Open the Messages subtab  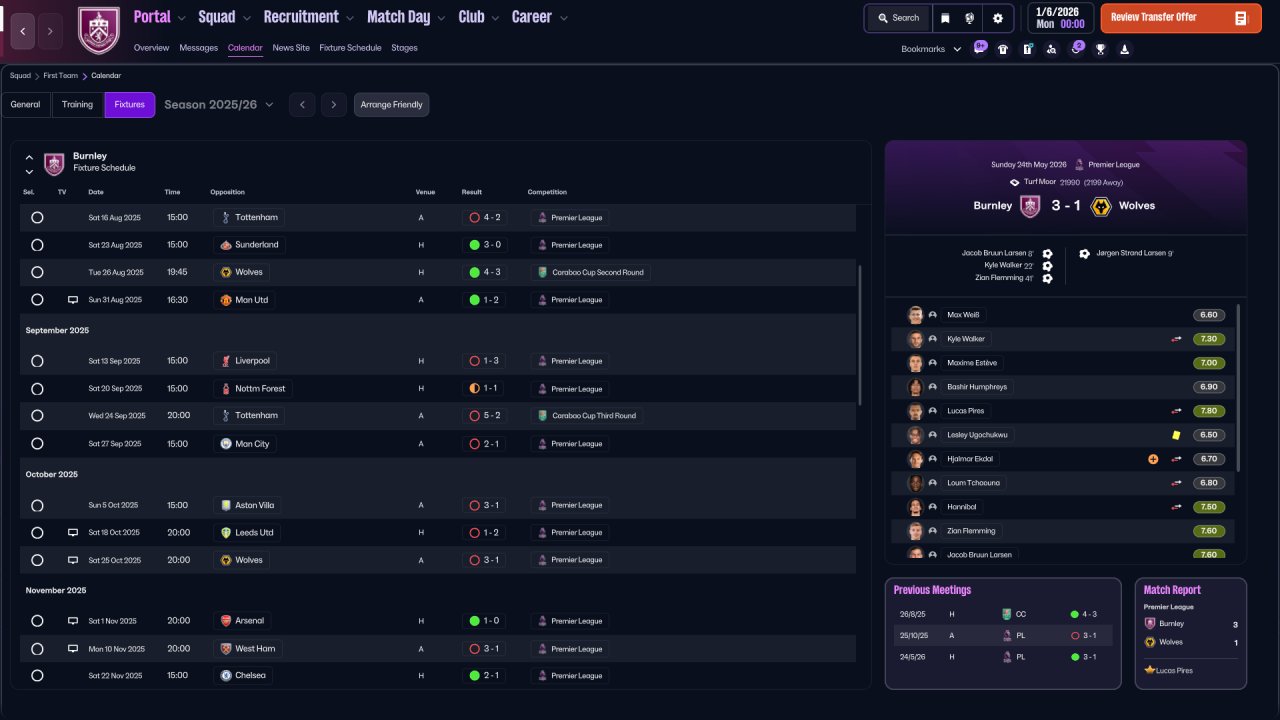[198, 48]
